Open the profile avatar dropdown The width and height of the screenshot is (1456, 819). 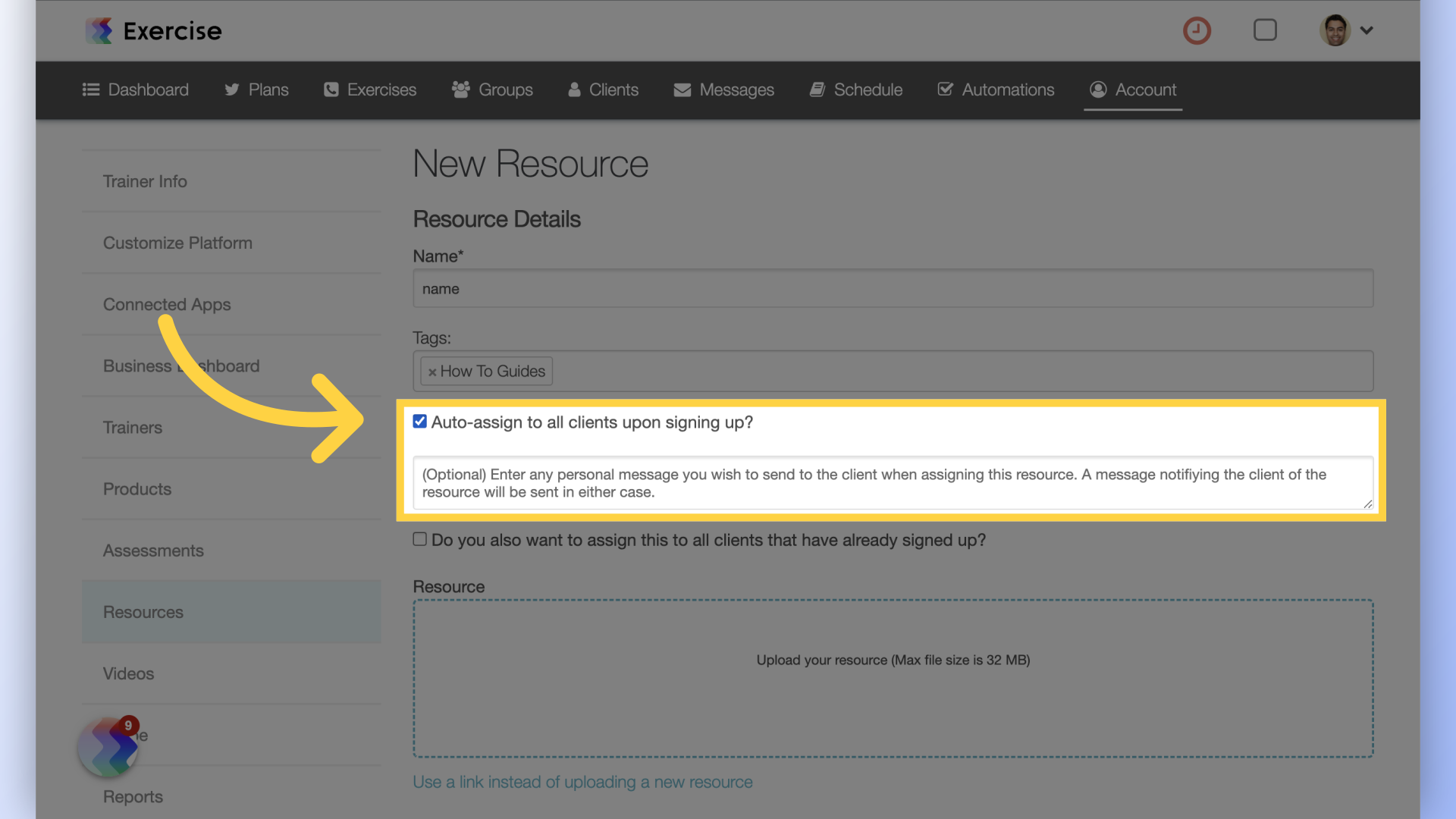pos(1346,30)
